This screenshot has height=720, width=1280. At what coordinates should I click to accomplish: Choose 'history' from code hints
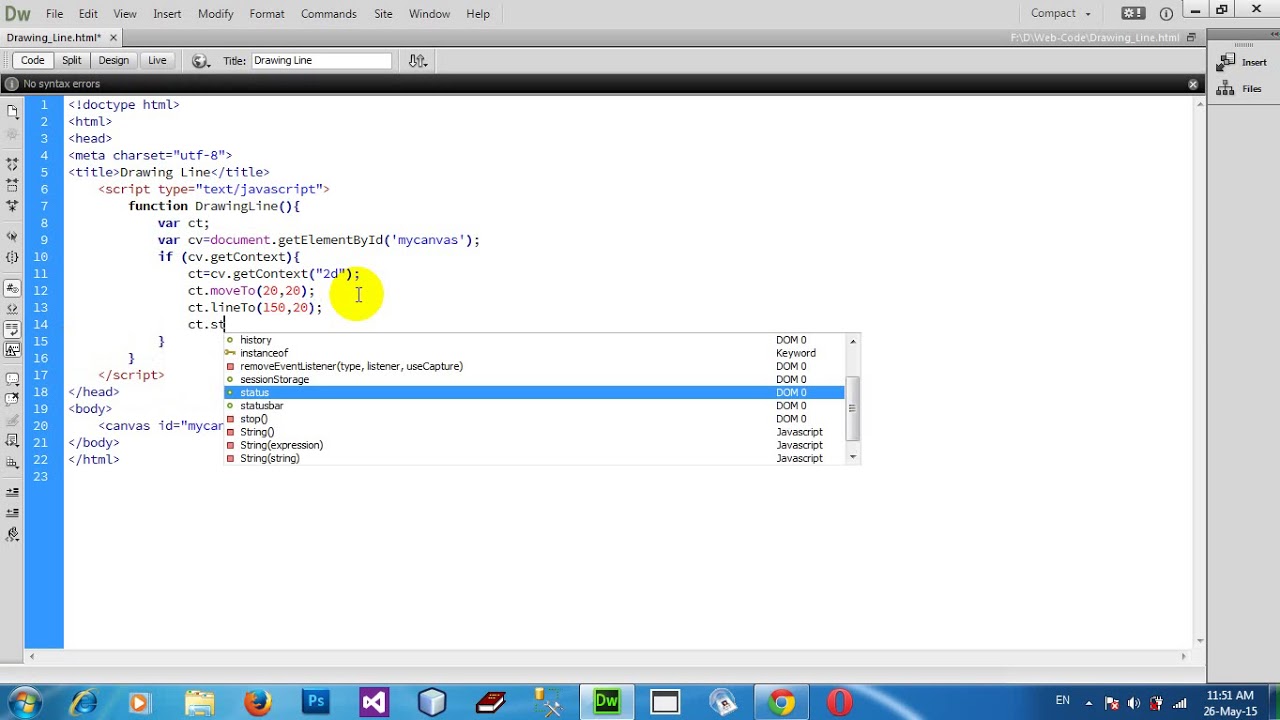[x=534, y=340]
